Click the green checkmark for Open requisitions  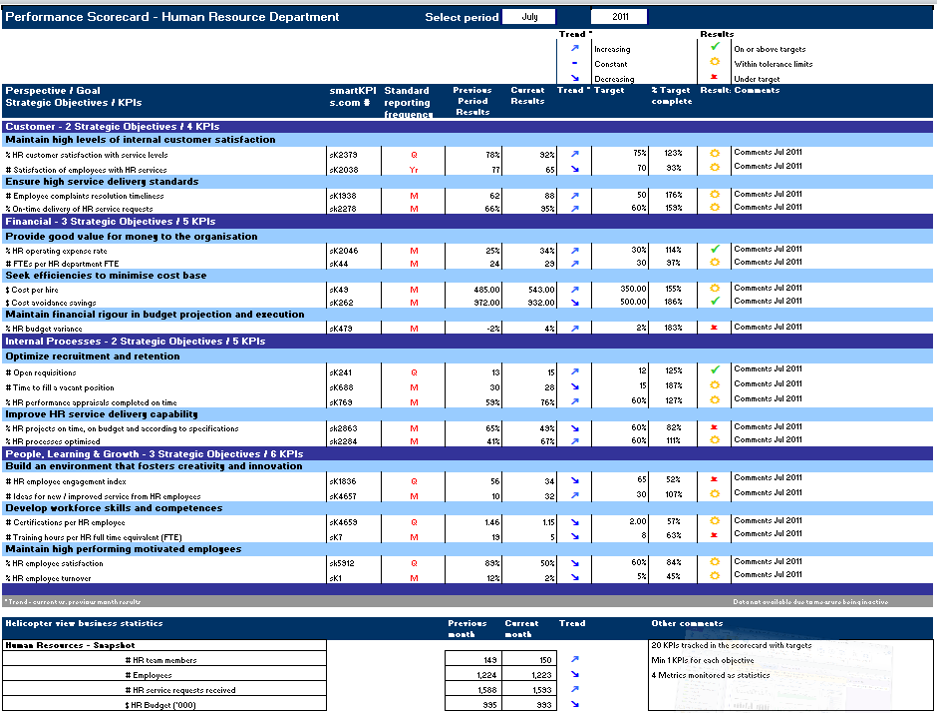tap(715, 370)
